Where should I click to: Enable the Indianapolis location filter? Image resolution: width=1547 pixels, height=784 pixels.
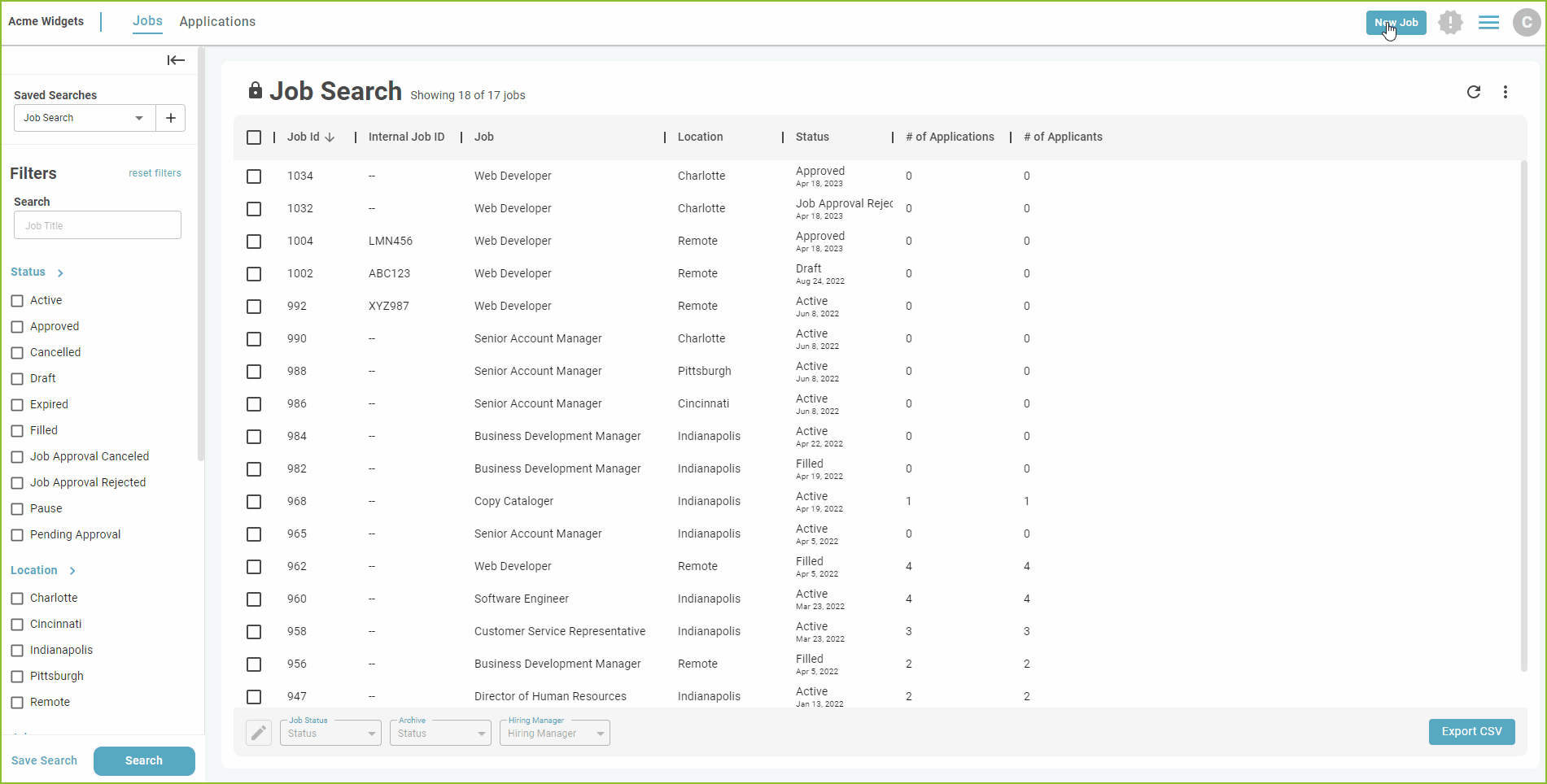(x=17, y=651)
